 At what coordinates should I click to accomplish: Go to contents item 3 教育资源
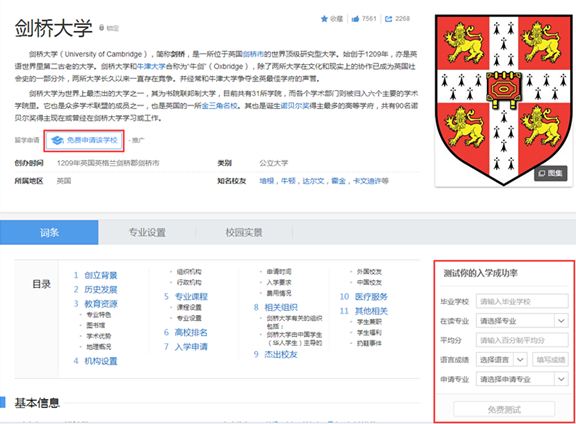101,304
